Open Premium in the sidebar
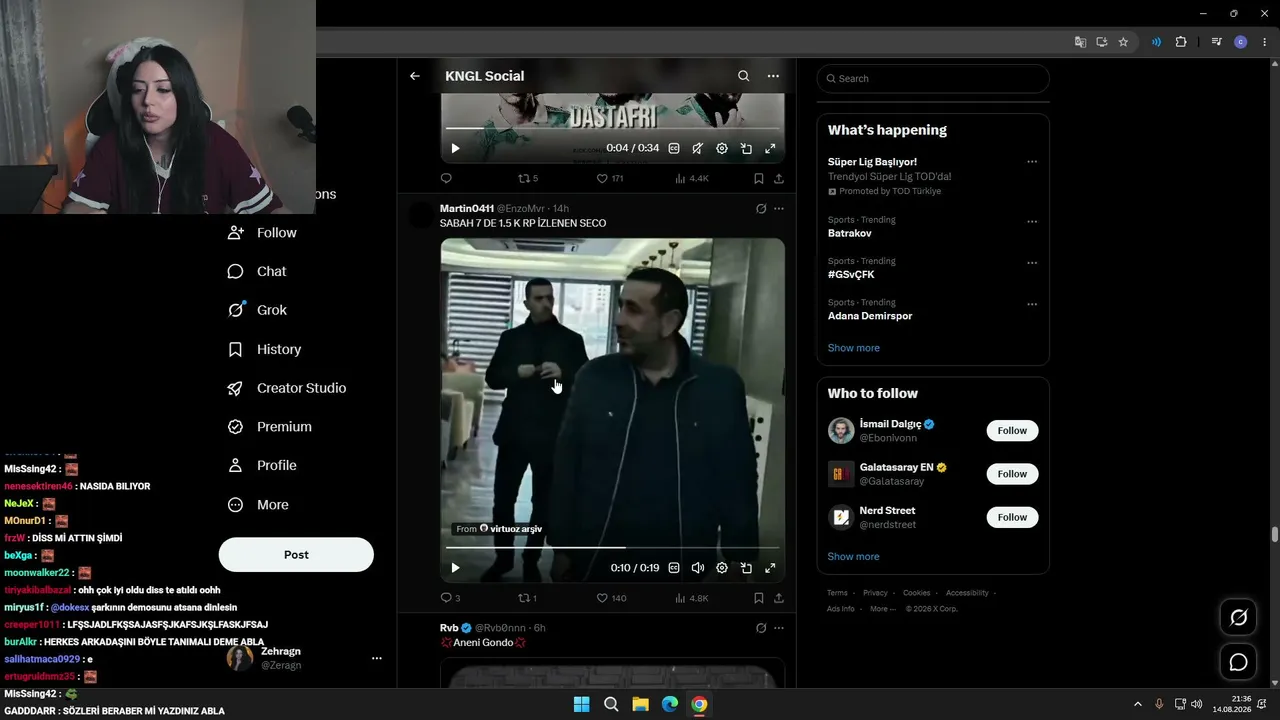This screenshot has width=1280, height=720. point(269,427)
